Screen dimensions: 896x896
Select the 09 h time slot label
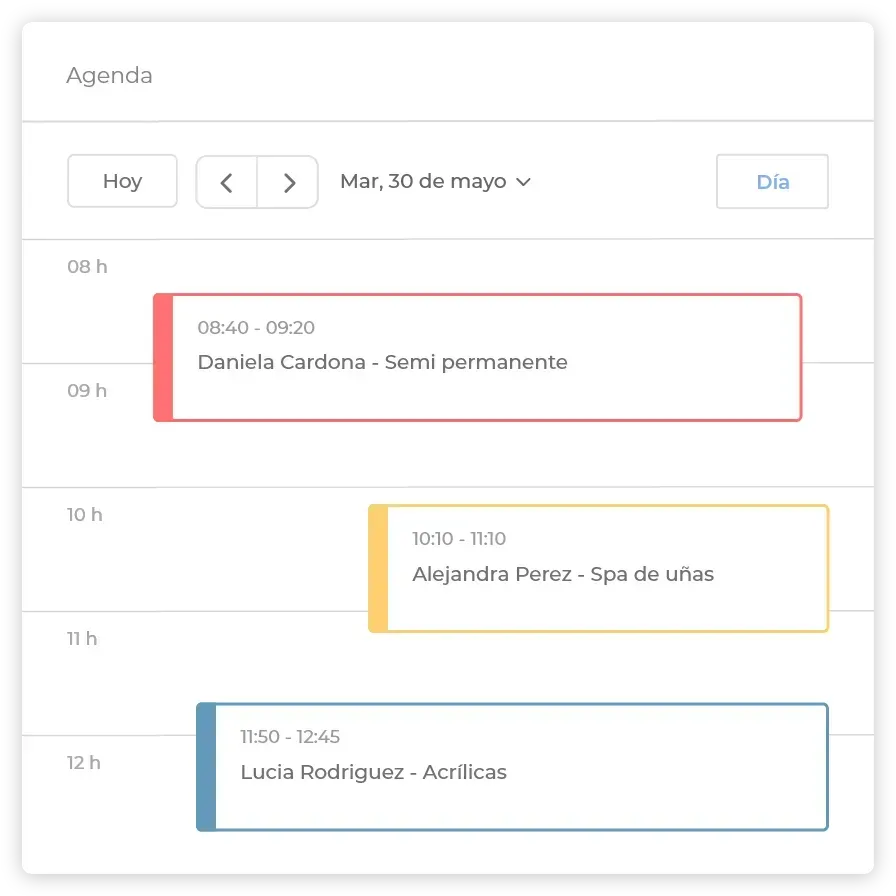(87, 391)
